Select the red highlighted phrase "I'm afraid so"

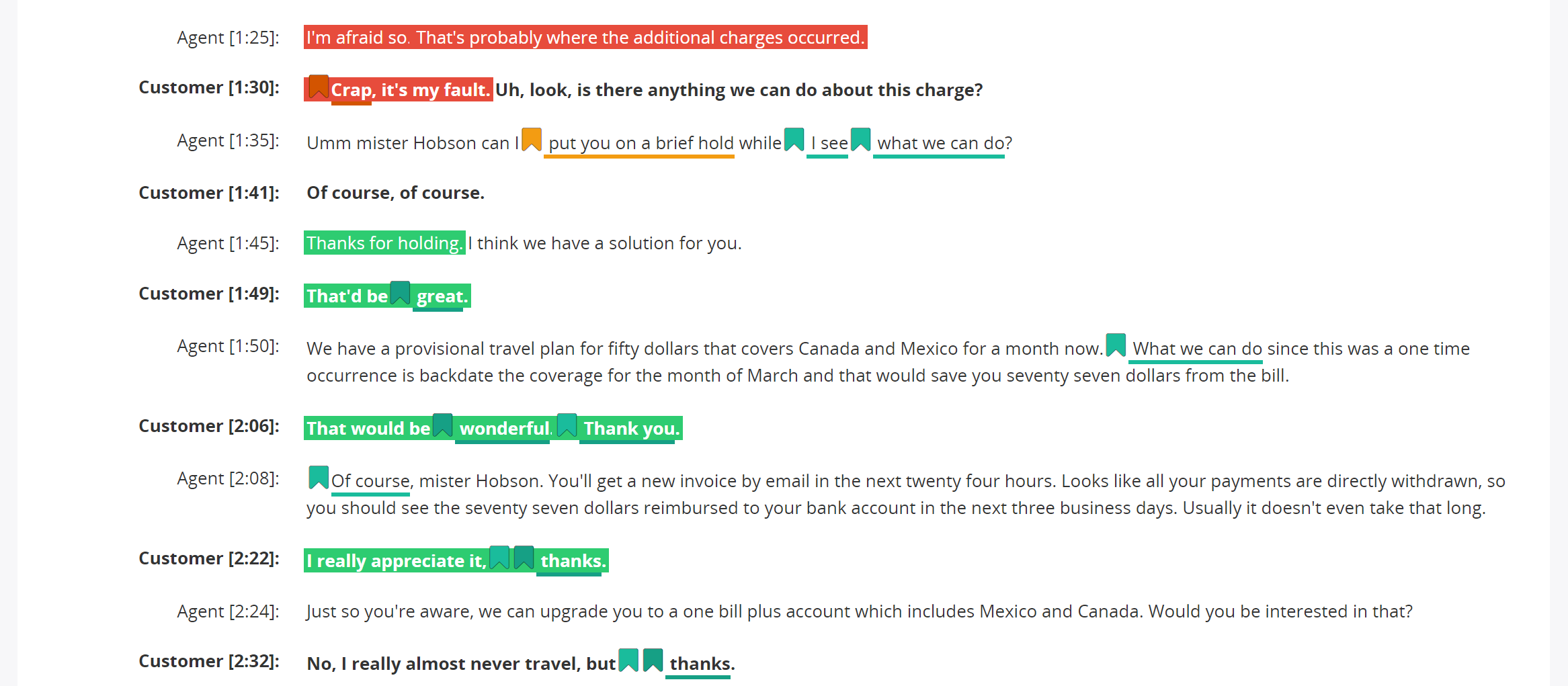click(357, 38)
